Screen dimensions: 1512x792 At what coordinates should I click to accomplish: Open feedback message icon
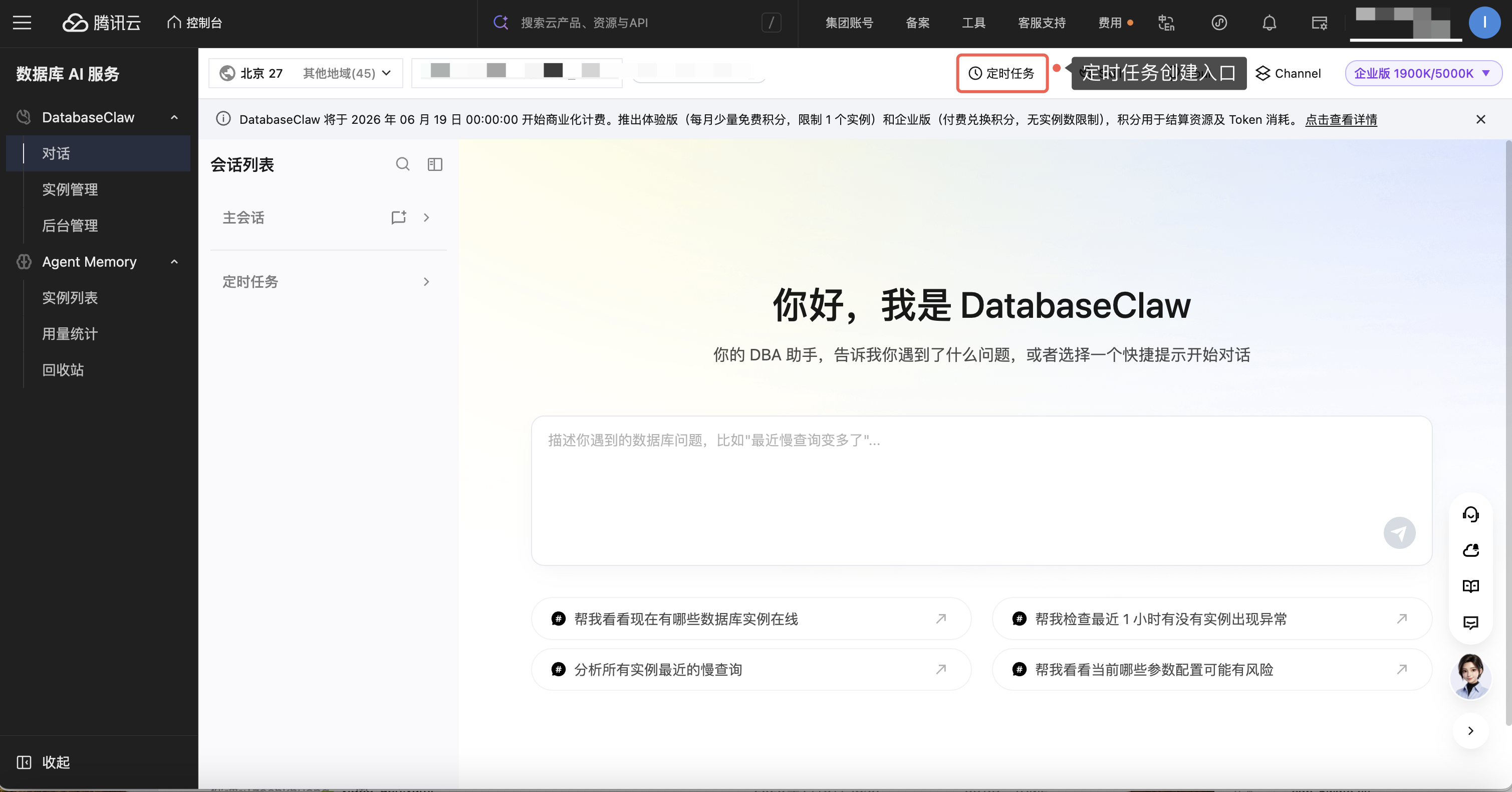[1470, 623]
